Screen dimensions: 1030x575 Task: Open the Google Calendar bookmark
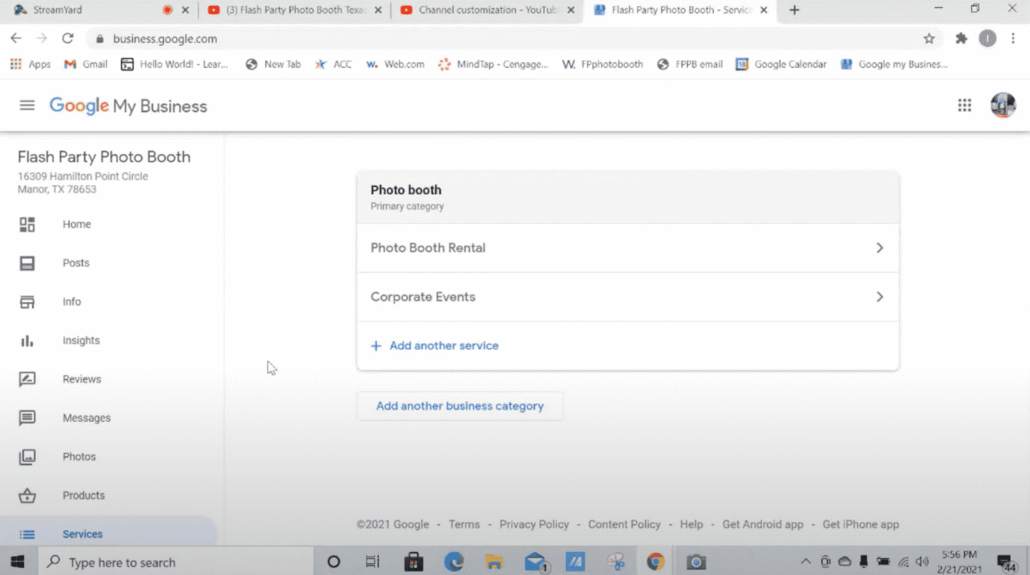click(x=781, y=64)
